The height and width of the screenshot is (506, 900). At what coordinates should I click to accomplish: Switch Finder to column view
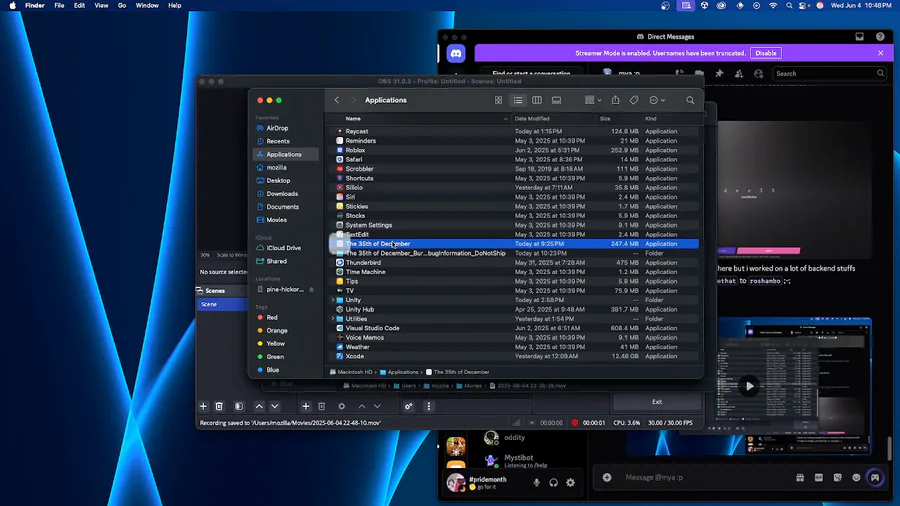pos(537,100)
